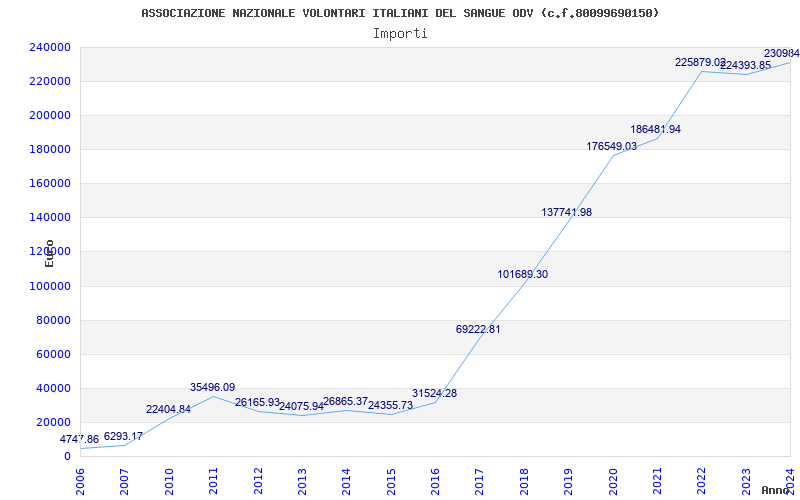Screen dimensions: 800x500
Task: Select the Importi subtitle text
Action: point(400,34)
